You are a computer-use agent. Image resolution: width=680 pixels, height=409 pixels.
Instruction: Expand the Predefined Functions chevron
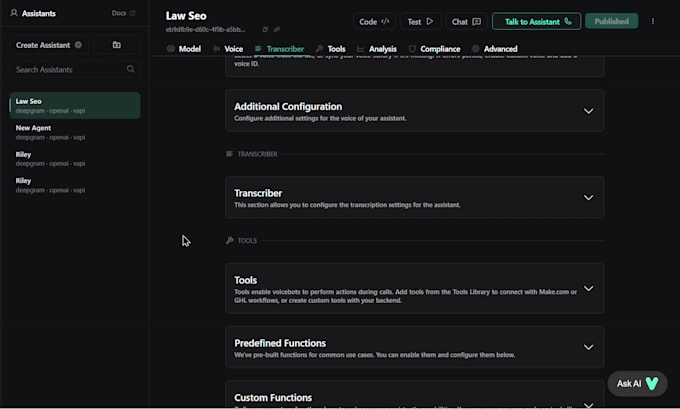(588, 347)
